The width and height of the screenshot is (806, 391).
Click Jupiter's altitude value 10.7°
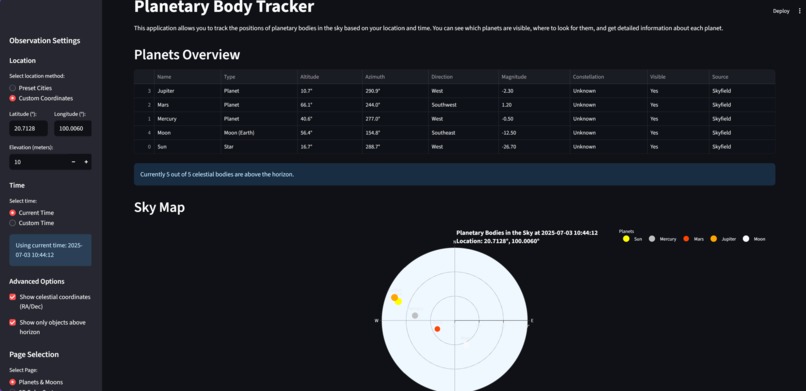tap(329, 91)
